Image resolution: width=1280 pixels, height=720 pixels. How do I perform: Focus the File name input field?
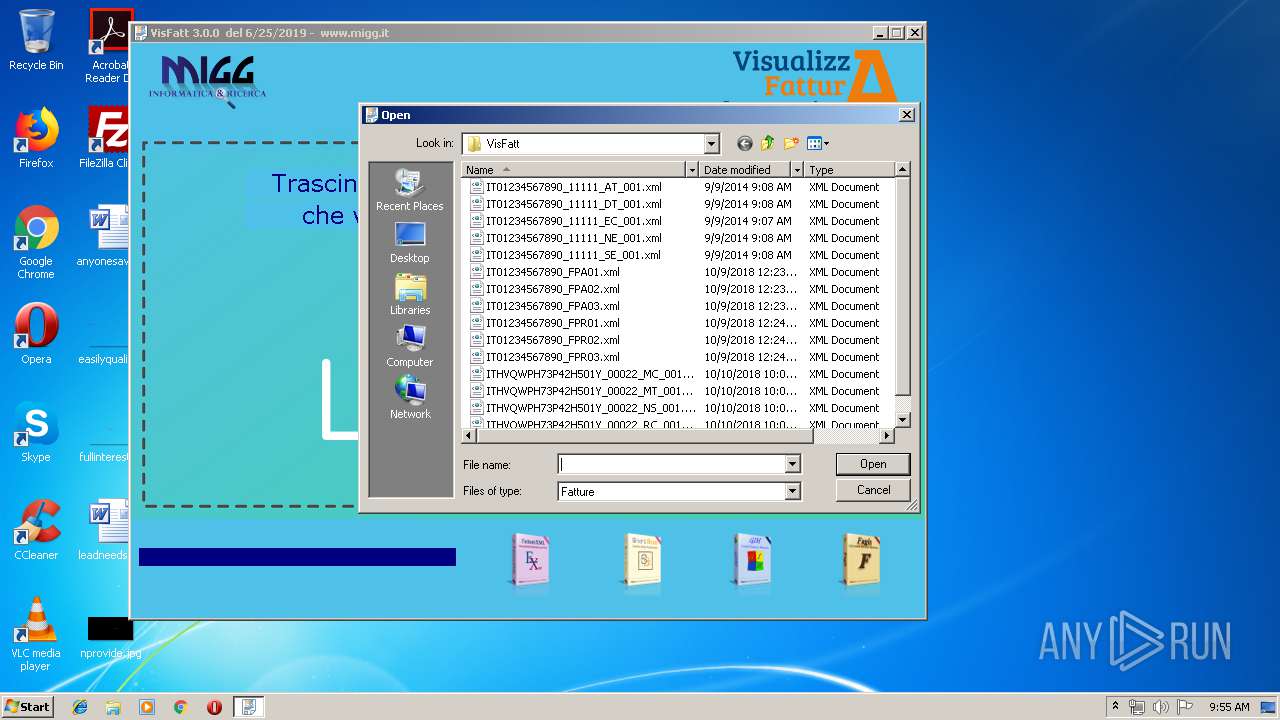[x=671, y=464]
